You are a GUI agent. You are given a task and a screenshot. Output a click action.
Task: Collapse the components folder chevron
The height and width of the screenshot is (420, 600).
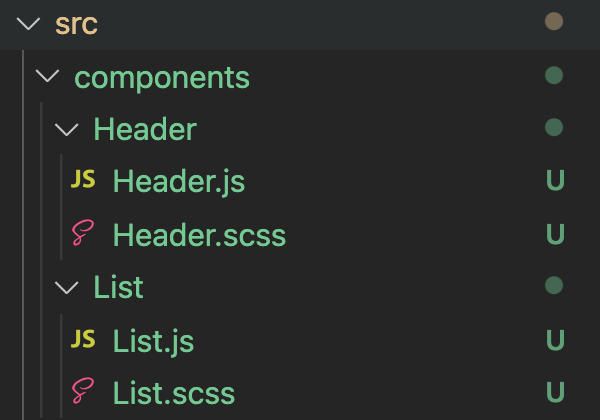[48, 77]
